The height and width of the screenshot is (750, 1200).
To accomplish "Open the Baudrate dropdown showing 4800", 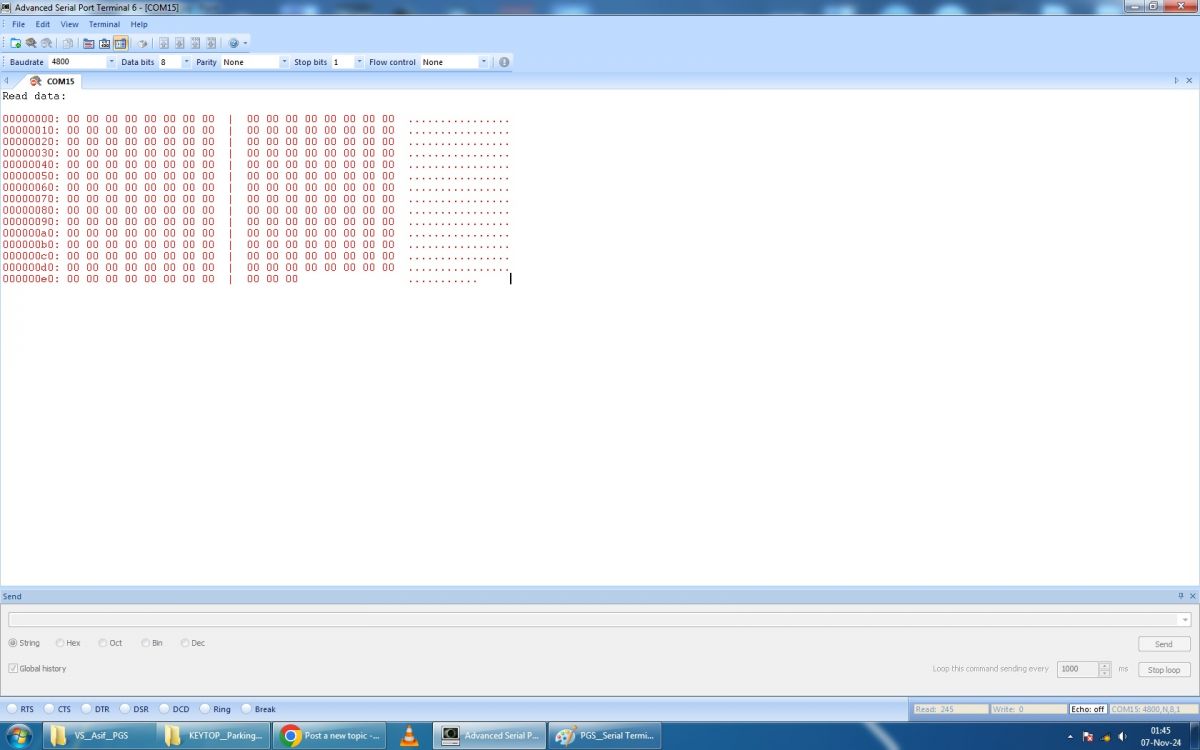I will [x=111, y=62].
